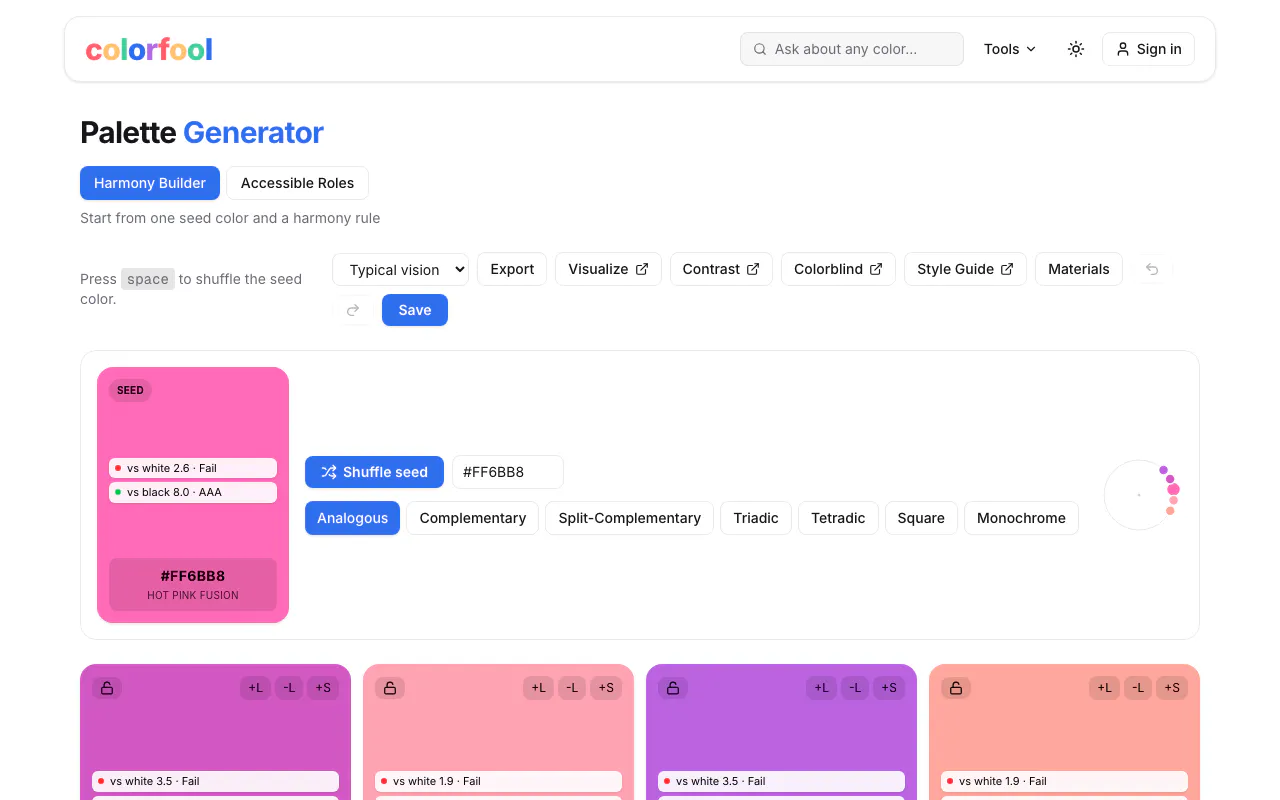
Task: Click the redo arrow icon
Action: click(x=353, y=310)
